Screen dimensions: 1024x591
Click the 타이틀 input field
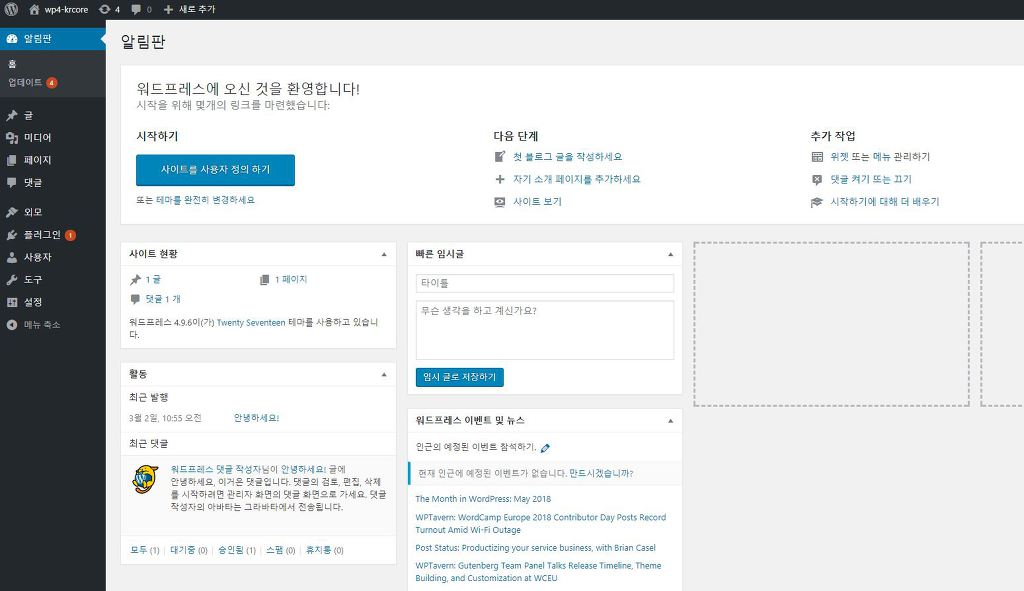[545, 283]
